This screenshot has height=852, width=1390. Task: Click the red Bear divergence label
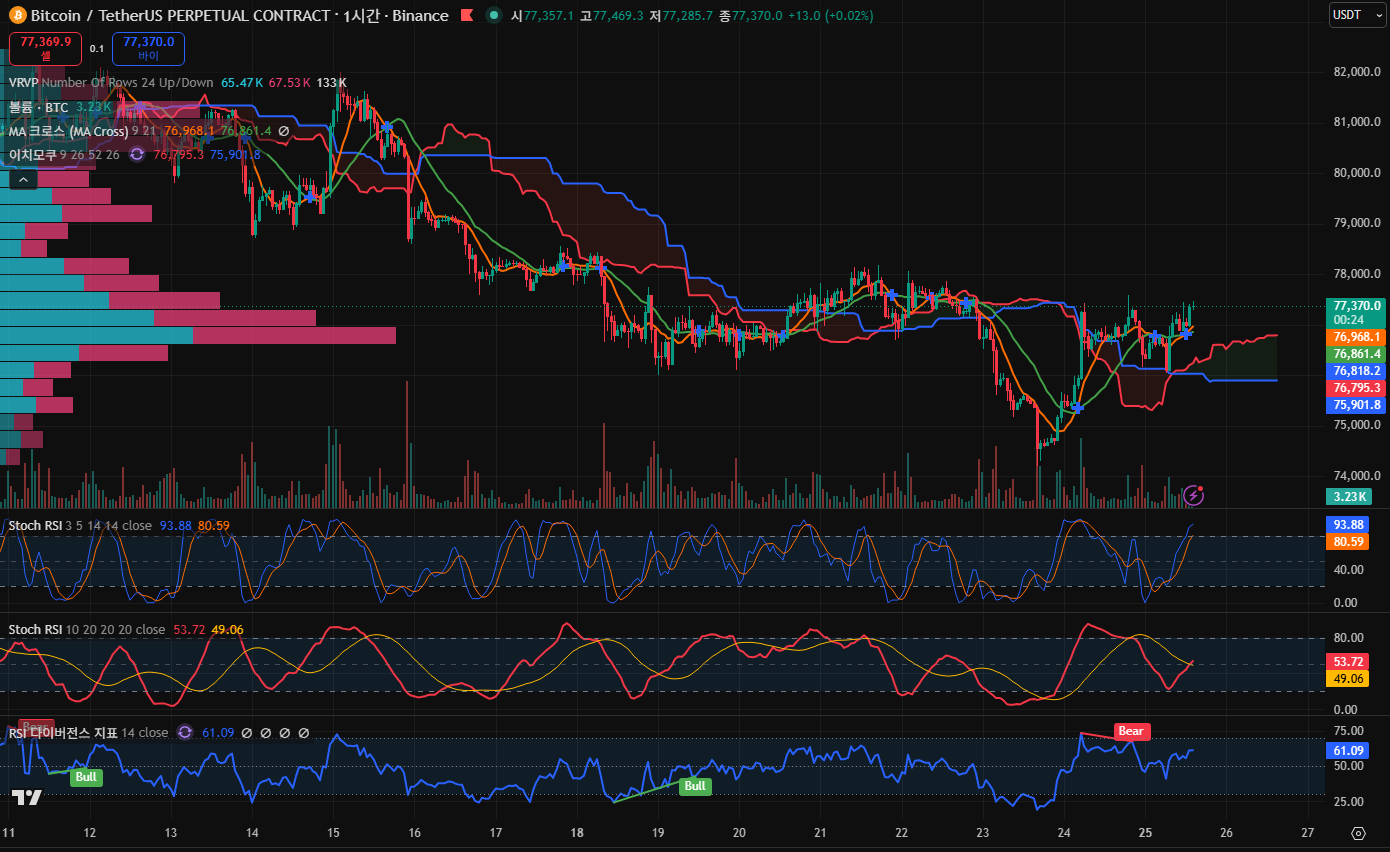[x=1131, y=731]
